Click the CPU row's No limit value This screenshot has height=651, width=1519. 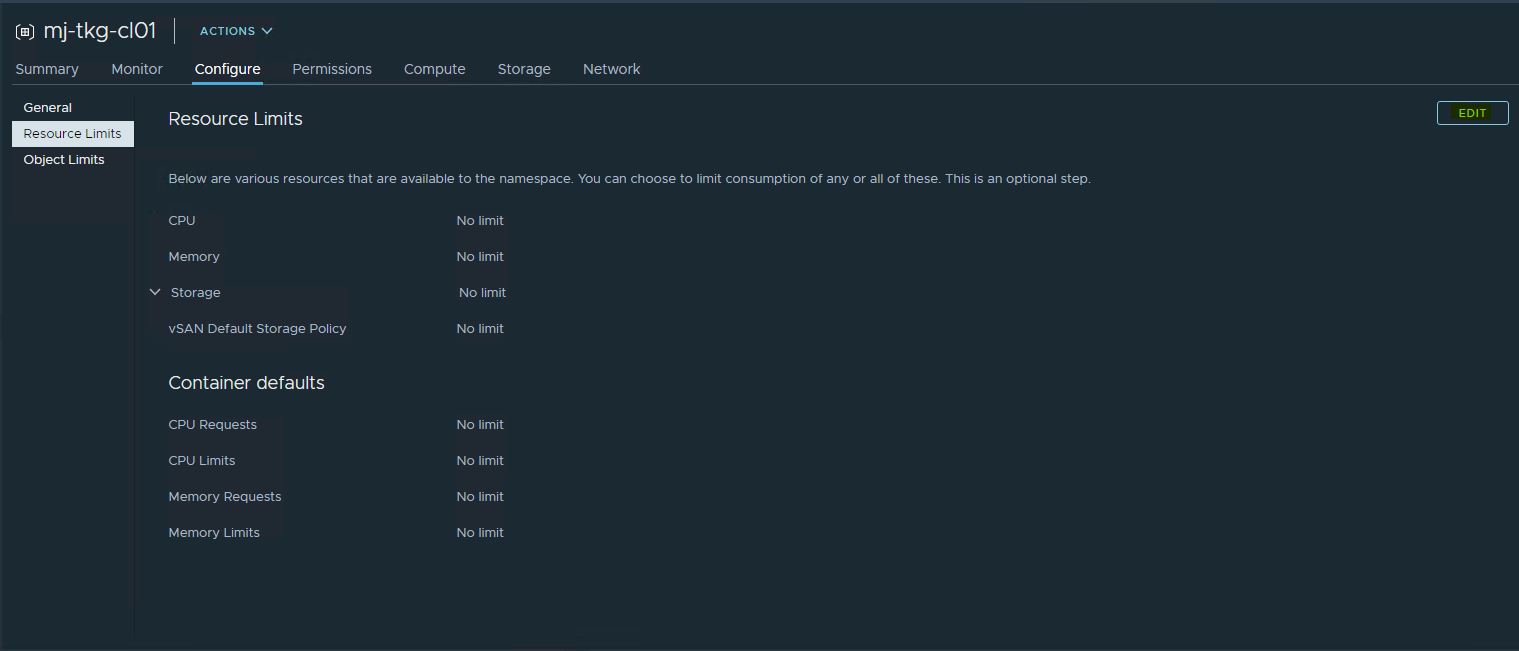tap(480, 220)
